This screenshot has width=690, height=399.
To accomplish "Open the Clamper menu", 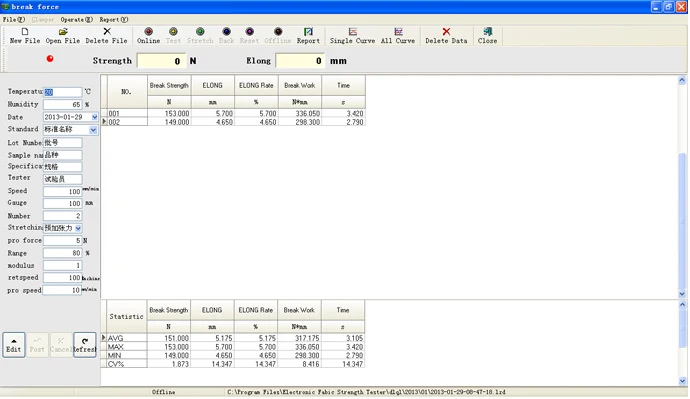I will click(x=43, y=19).
